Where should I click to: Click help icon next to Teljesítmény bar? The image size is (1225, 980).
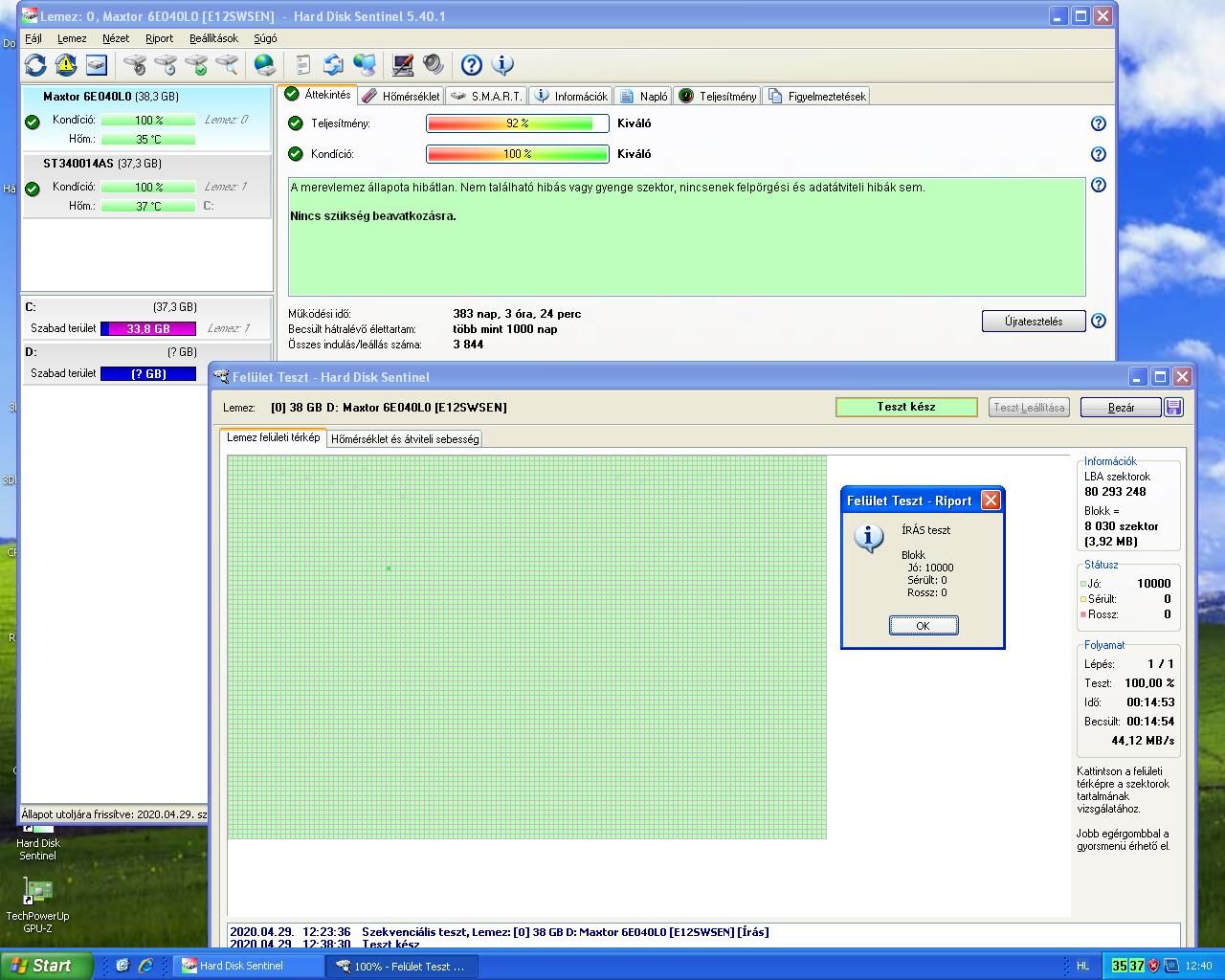pos(1099,123)
